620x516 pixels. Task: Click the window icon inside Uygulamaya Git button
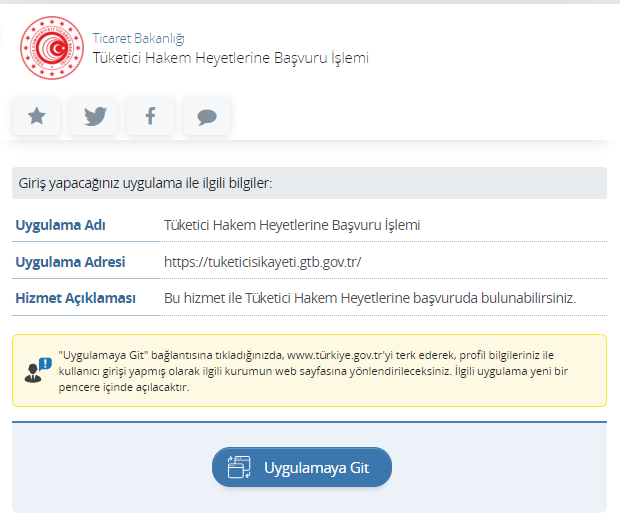pyautogui.click(x=238, y=467)
